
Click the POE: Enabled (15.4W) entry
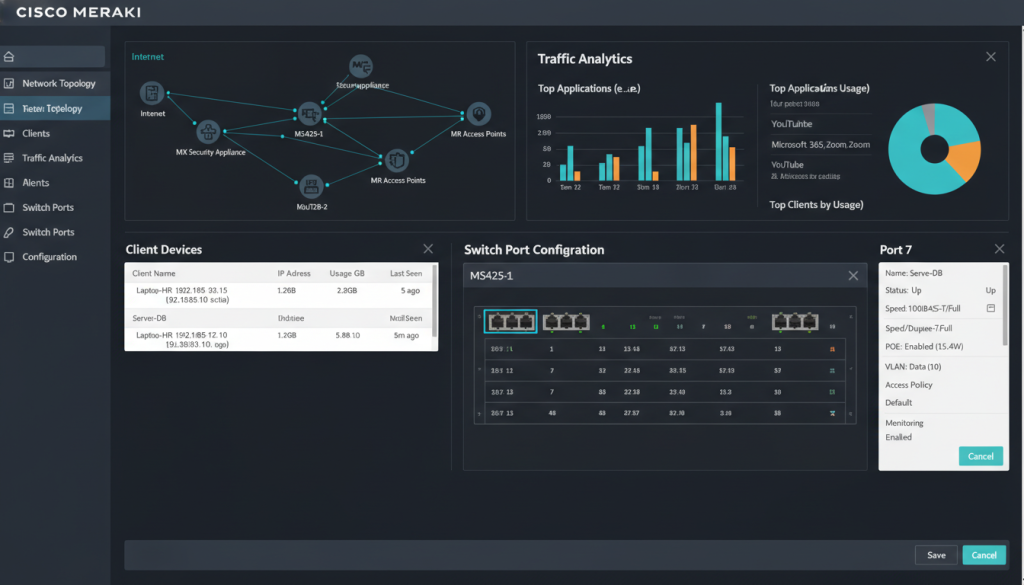924,347
